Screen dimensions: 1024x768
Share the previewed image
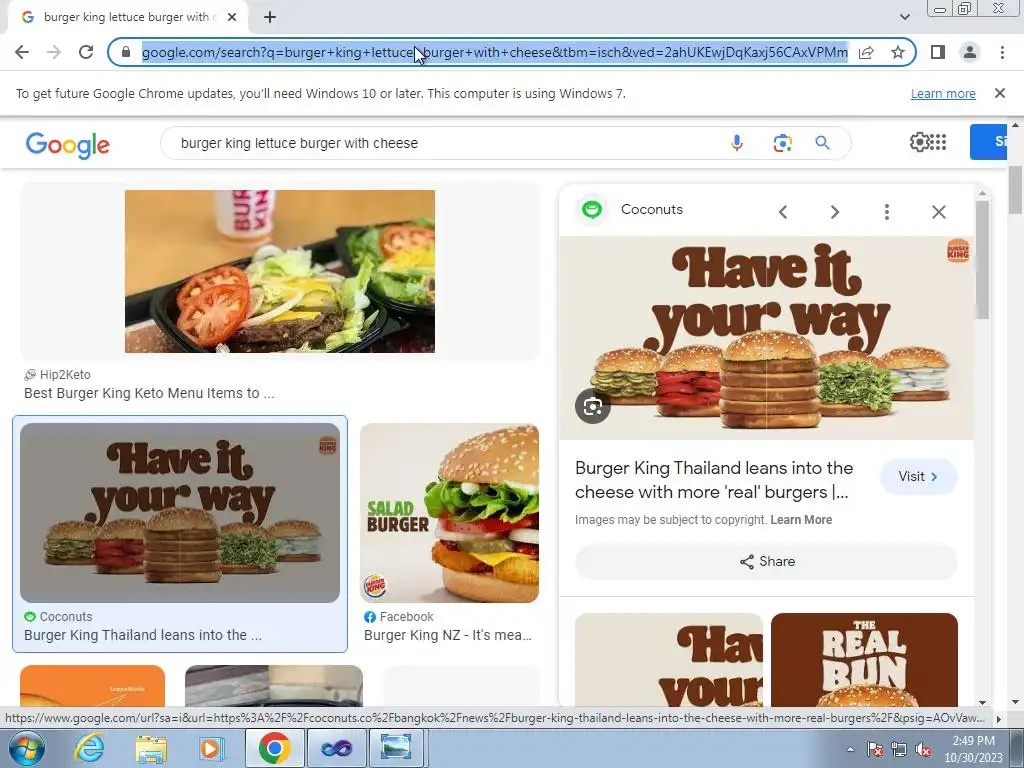[x=767, y=562]
